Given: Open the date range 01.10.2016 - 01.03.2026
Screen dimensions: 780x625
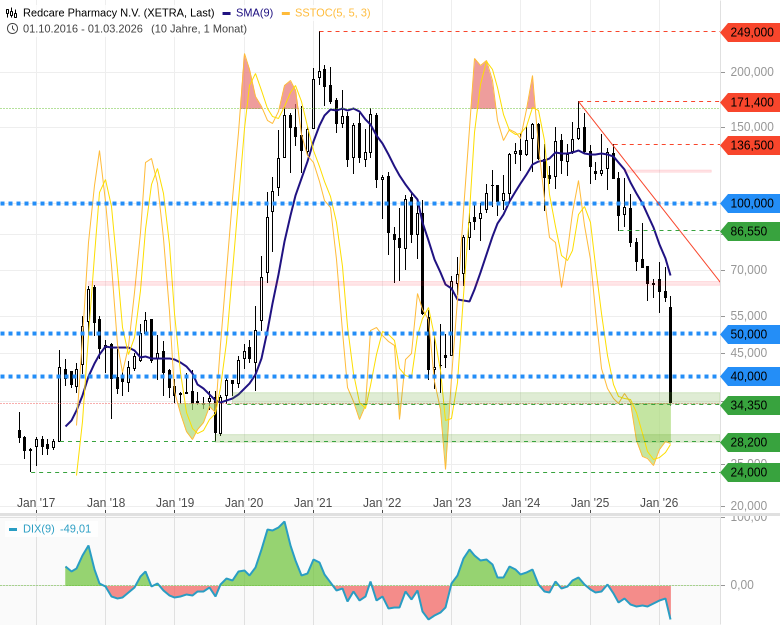Looking at the screenshot, I should (83, 28).
